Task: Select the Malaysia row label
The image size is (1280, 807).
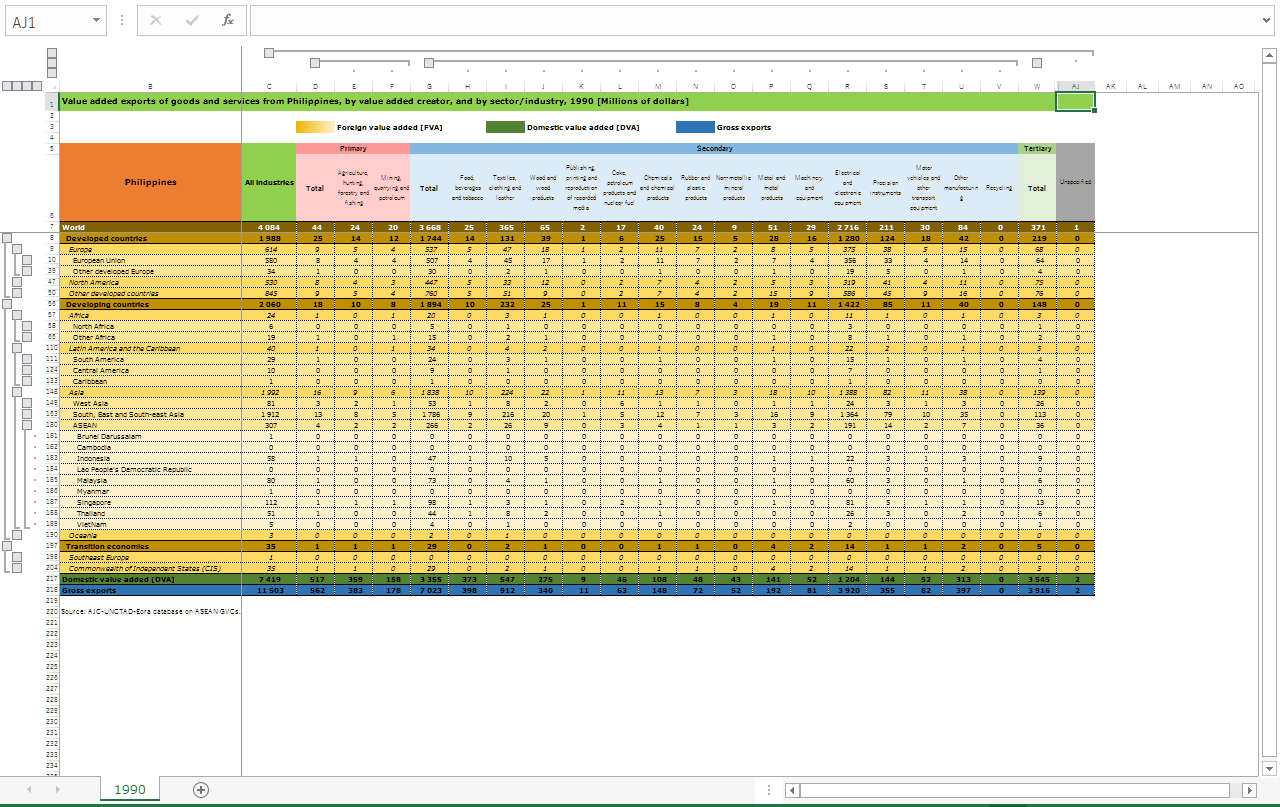Action: click(x=151, y=480)
